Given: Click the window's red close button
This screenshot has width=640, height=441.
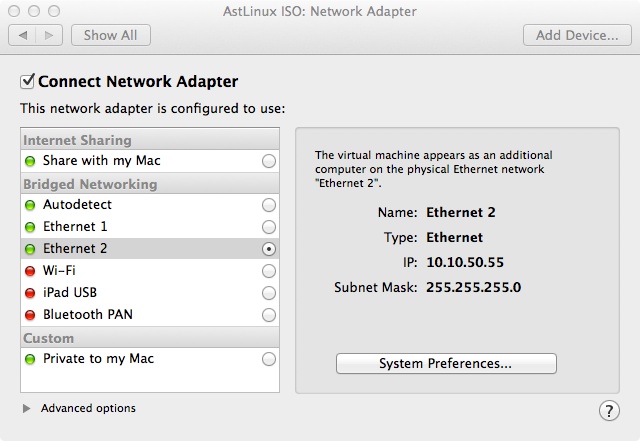Looking at the screenshot, I should click(14, 11).
